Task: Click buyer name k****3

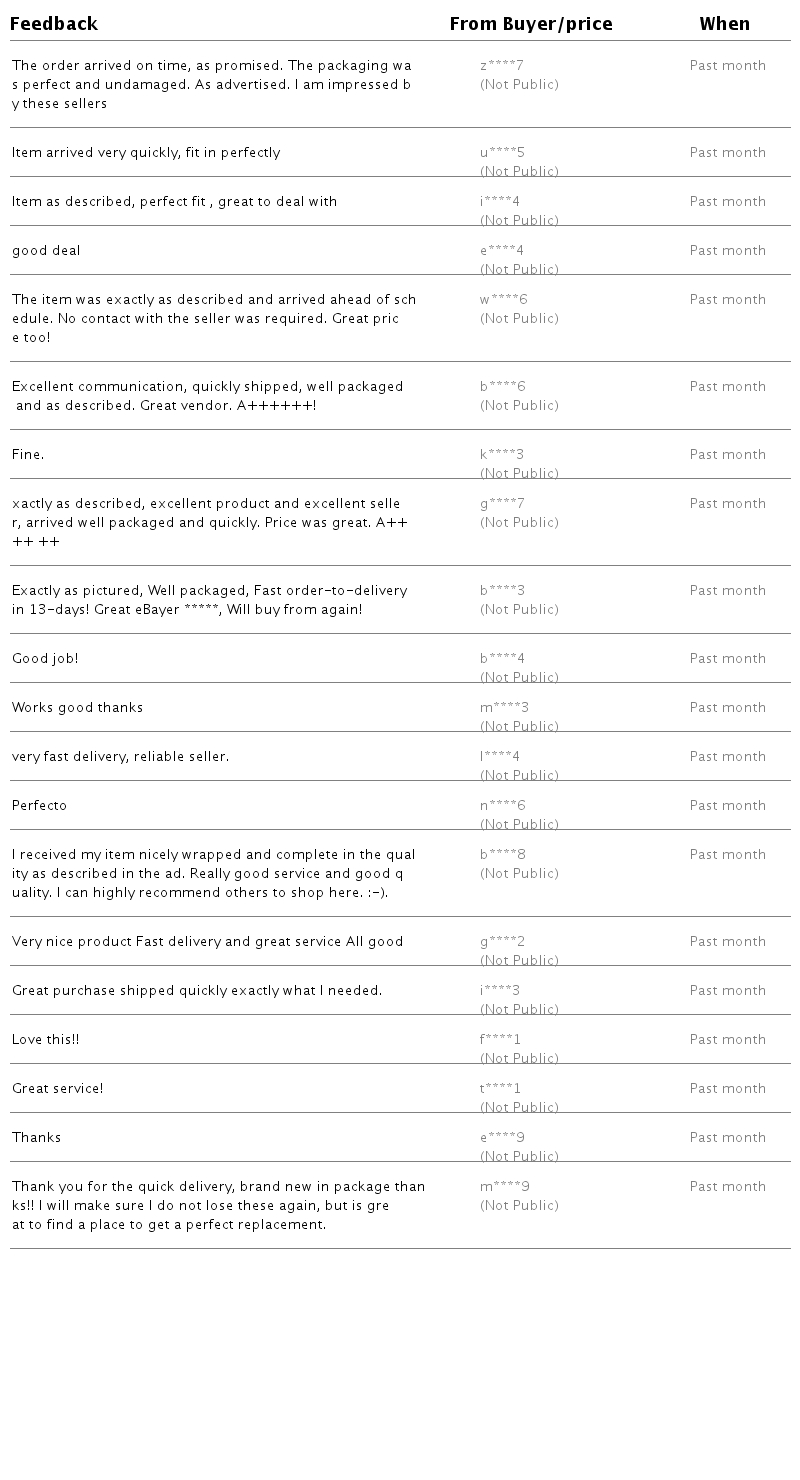Action: (x=502, y=455)
